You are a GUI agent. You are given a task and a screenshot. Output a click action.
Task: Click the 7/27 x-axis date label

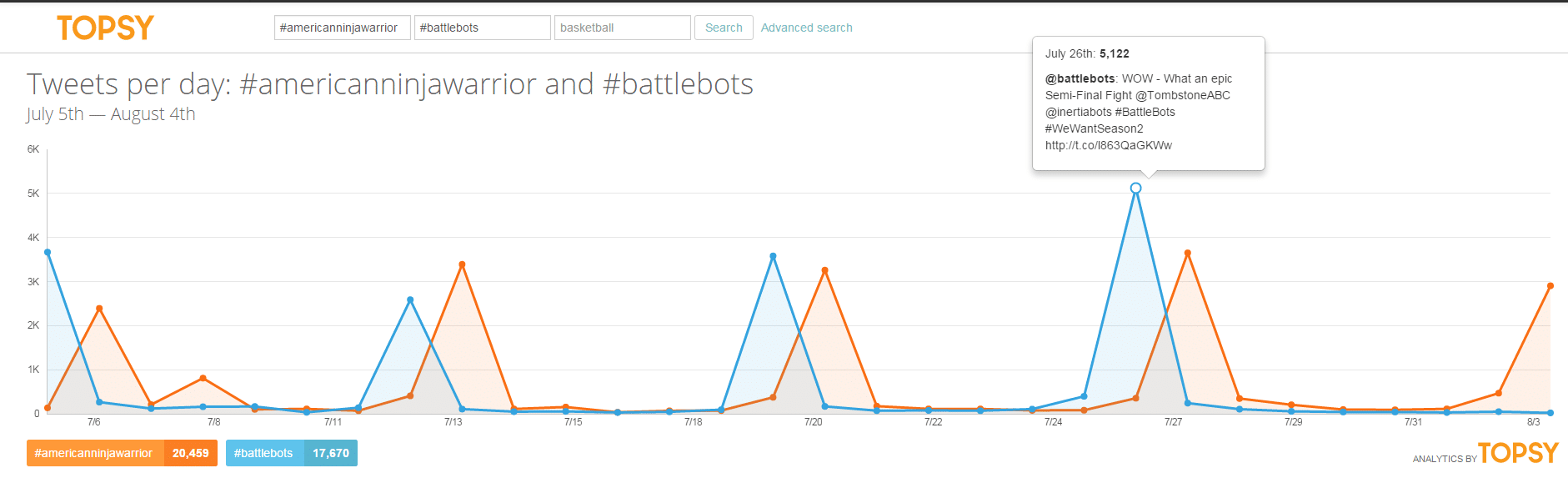tap(1173, 422)
